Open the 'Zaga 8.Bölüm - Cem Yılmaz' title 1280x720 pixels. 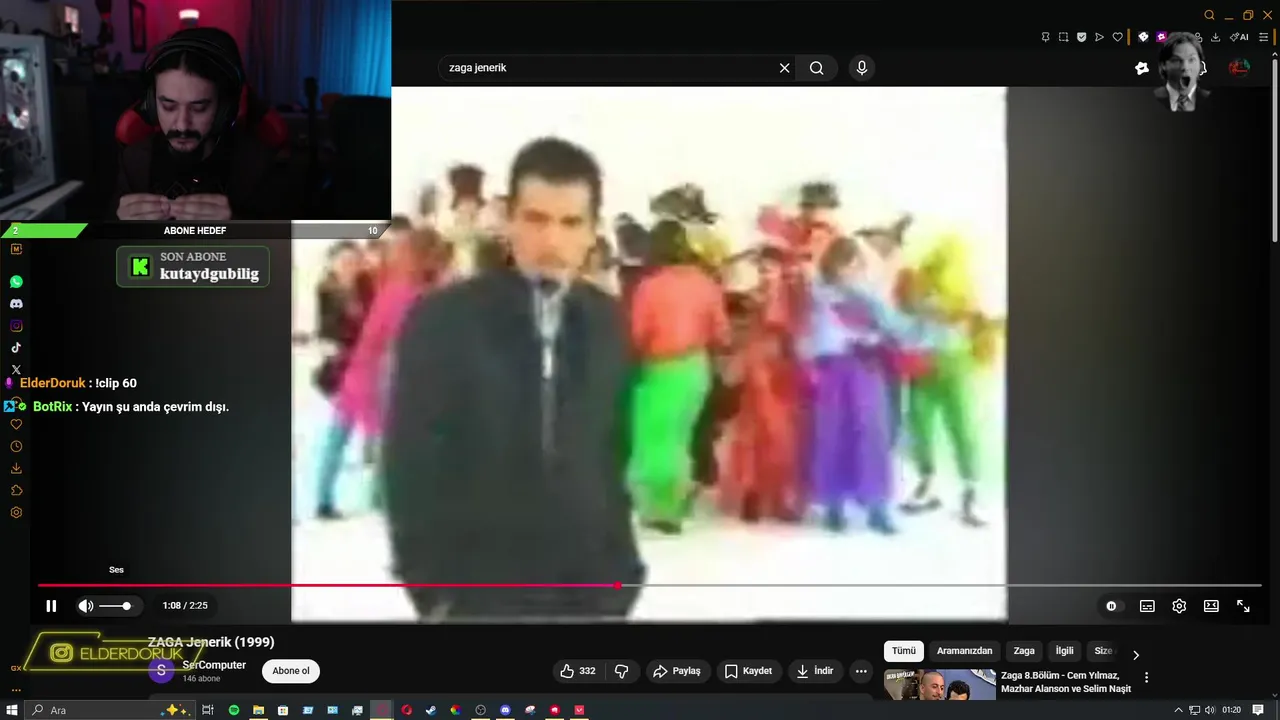tap(1066, 682)
